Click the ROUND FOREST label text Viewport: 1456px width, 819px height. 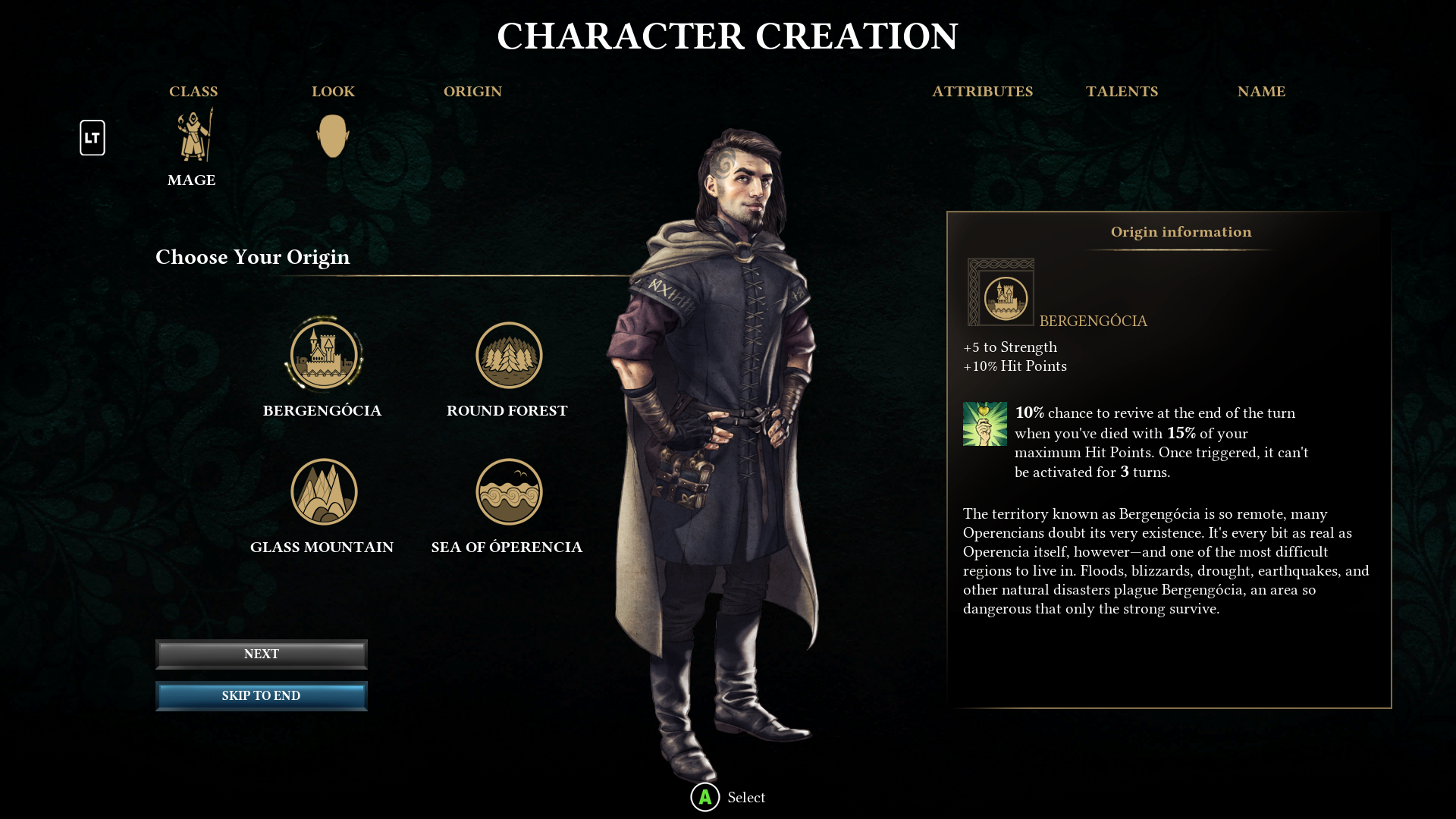pyautogui.click(x=507, y=411)
